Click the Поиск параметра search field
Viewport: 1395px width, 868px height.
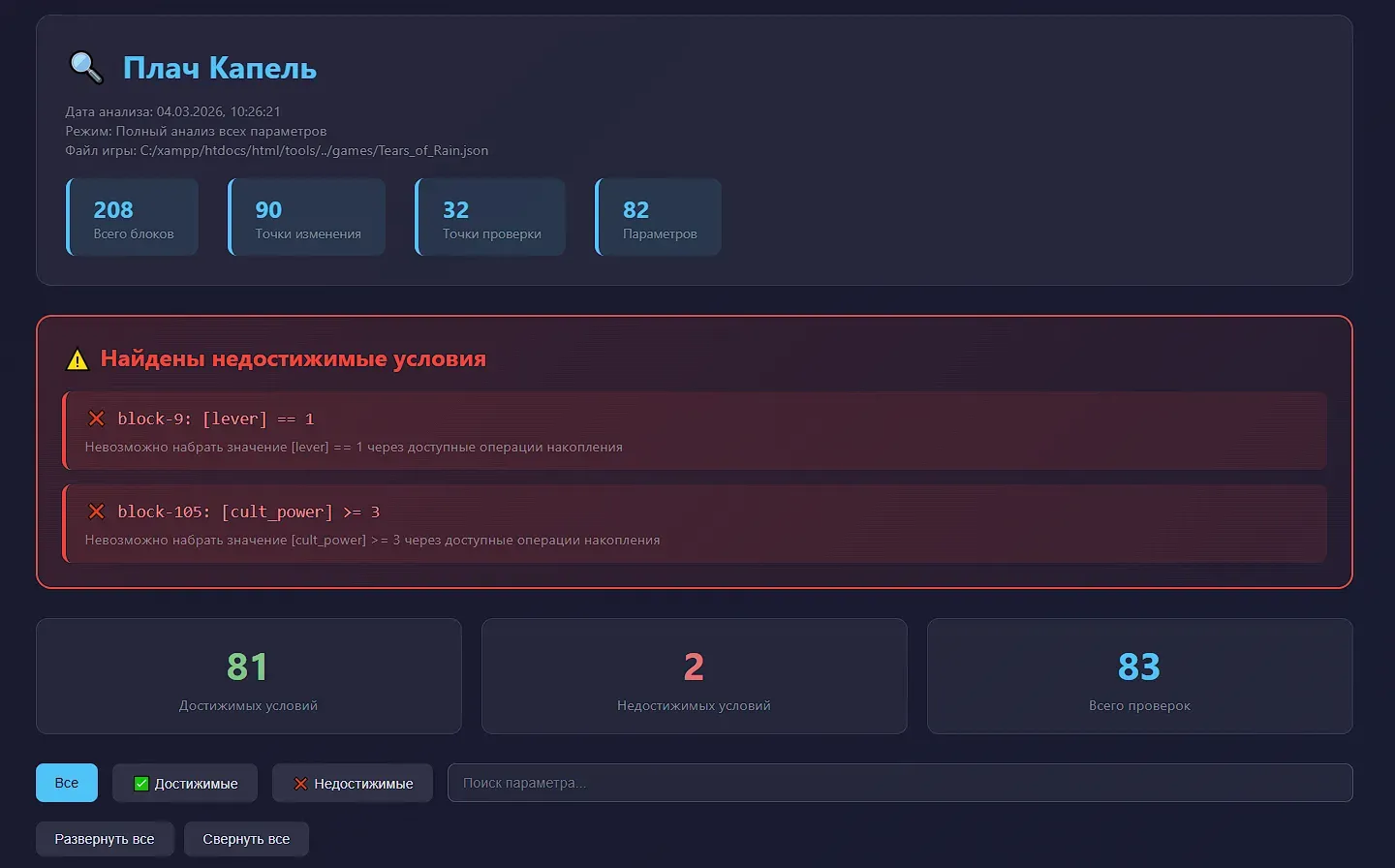coord(899,783)
